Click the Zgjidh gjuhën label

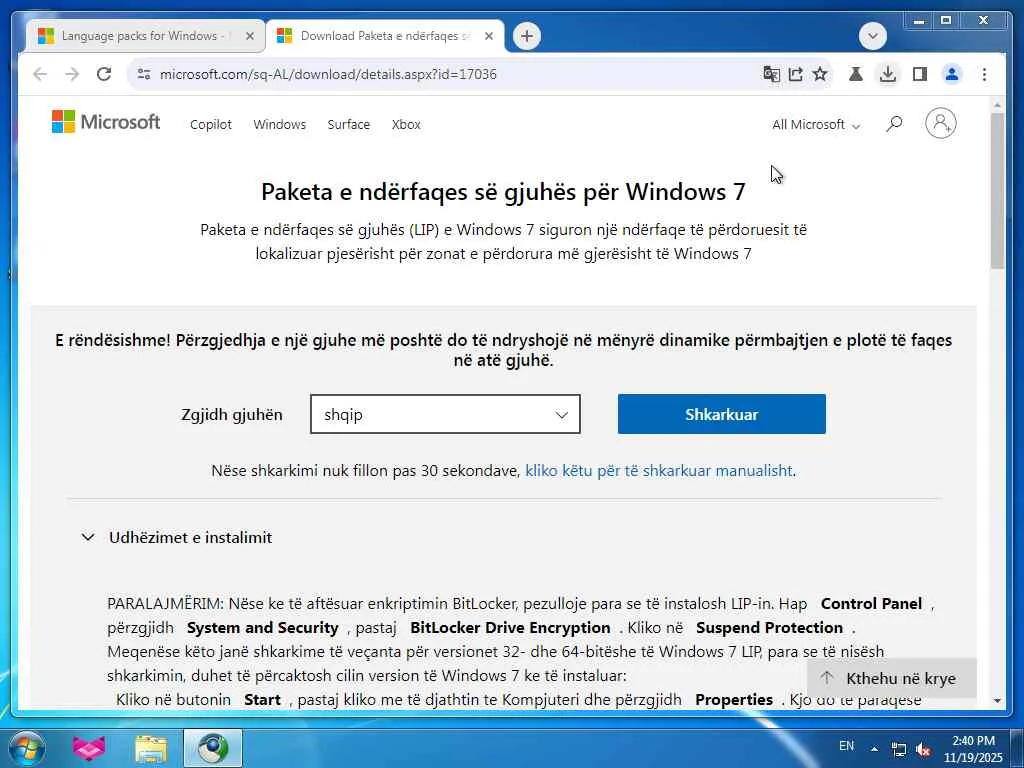[232, 415]
